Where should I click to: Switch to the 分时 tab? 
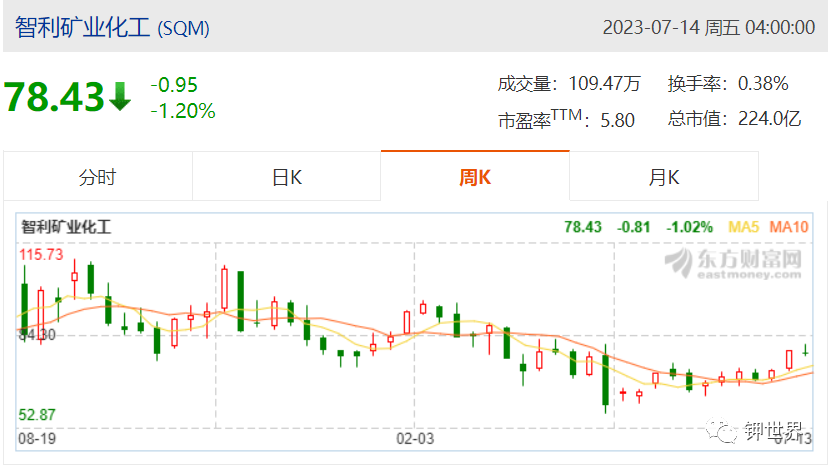coord(98,176)
